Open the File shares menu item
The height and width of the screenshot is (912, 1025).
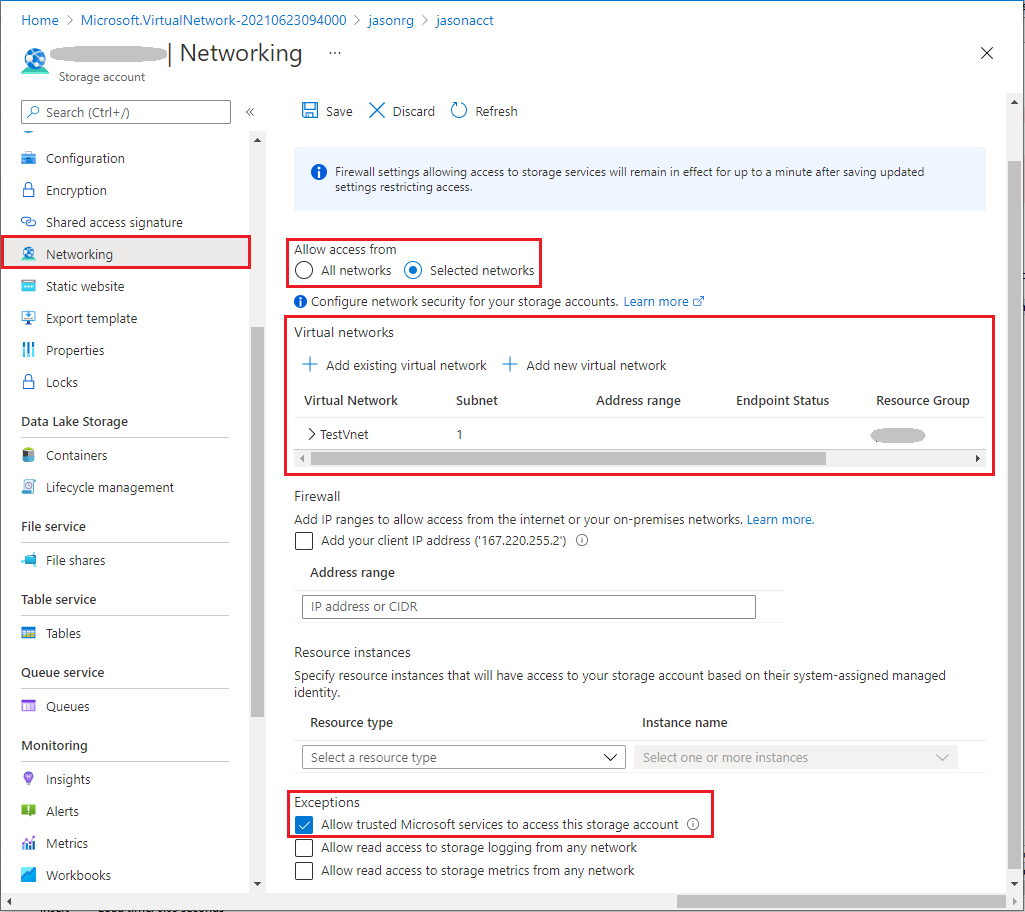[75, 560]
